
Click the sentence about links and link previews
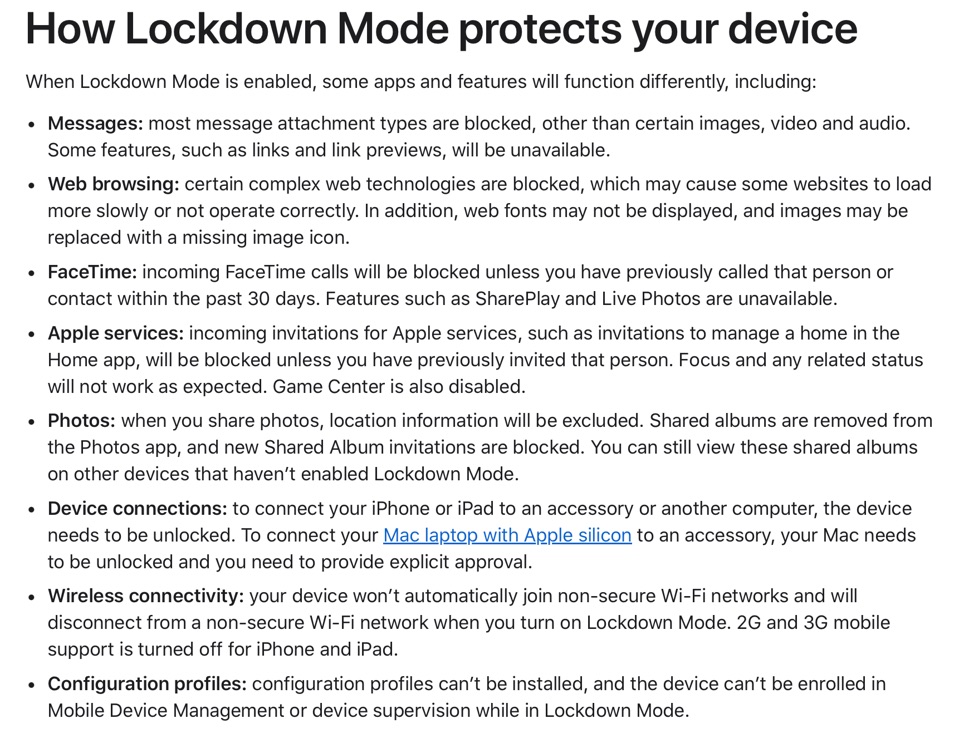point(328,150)
